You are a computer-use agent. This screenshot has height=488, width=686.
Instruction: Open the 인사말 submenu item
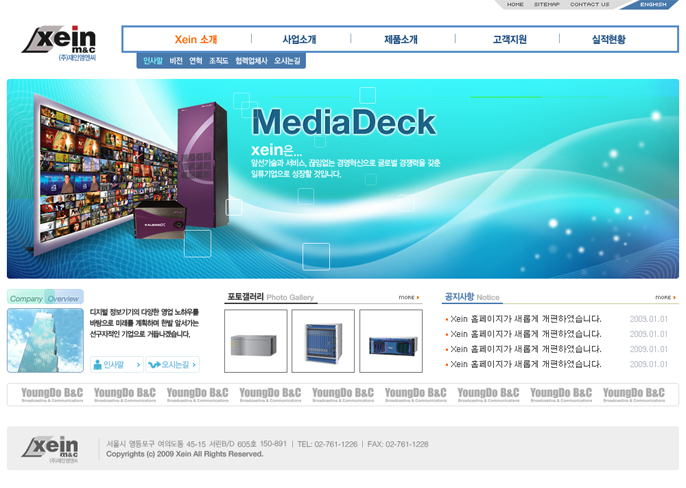click(x=153, y=61)
